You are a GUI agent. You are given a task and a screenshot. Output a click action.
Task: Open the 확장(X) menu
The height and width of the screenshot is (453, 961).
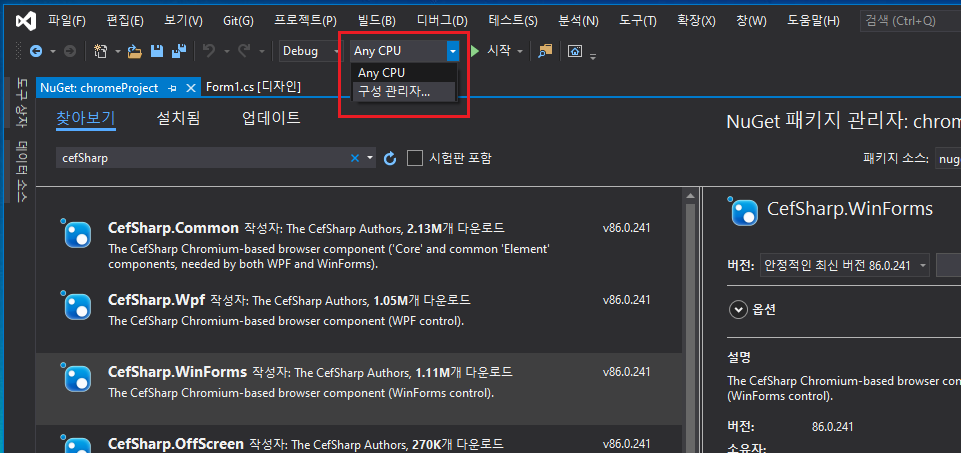point(696,21)
